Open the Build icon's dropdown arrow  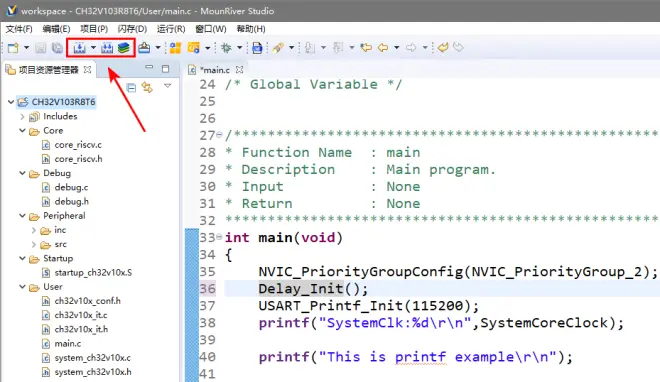(93, 48)
